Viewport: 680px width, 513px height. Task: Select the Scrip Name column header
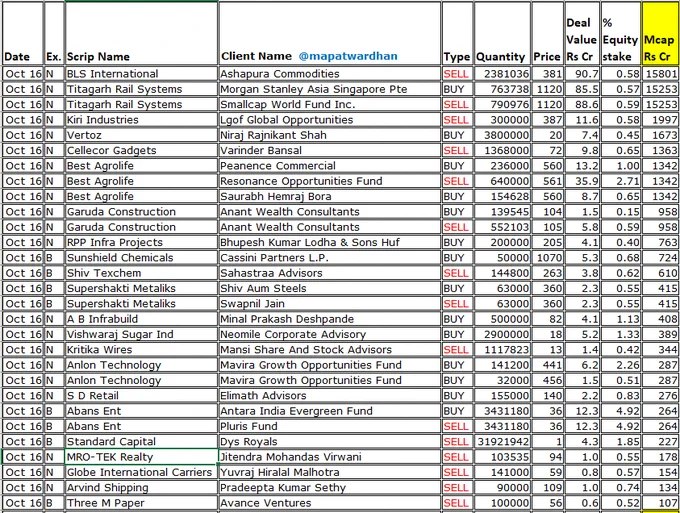pos(141,34)
